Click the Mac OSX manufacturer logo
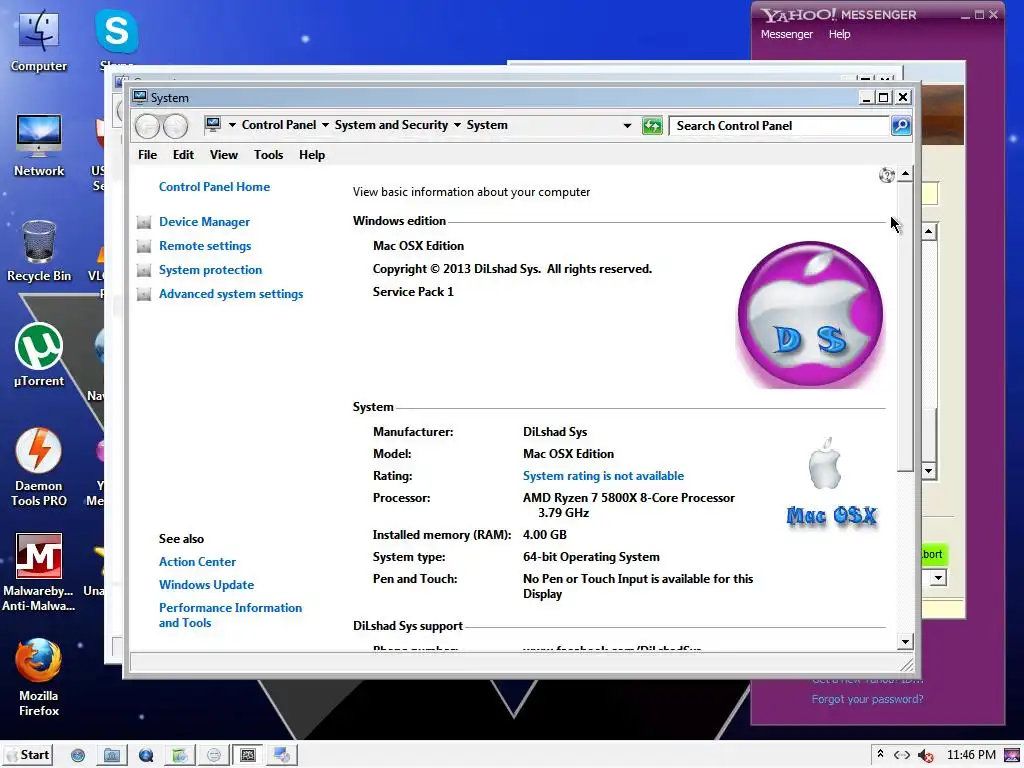 coord(831,483)
